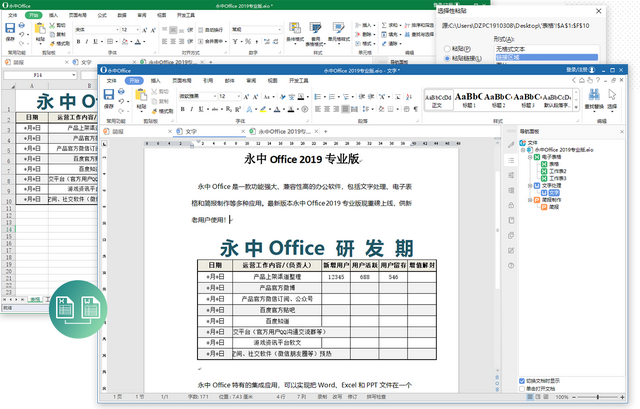
Task: Click the font color A icon in the document ribbon
Action: coord(277,109)
